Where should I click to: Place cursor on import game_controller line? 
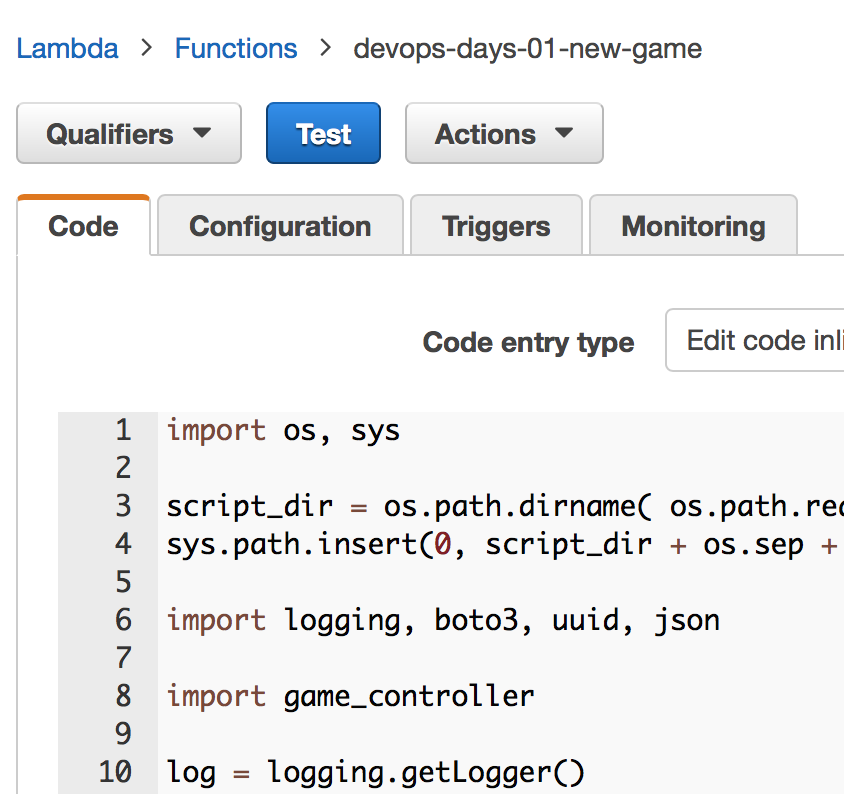click(x=350, y=696)
